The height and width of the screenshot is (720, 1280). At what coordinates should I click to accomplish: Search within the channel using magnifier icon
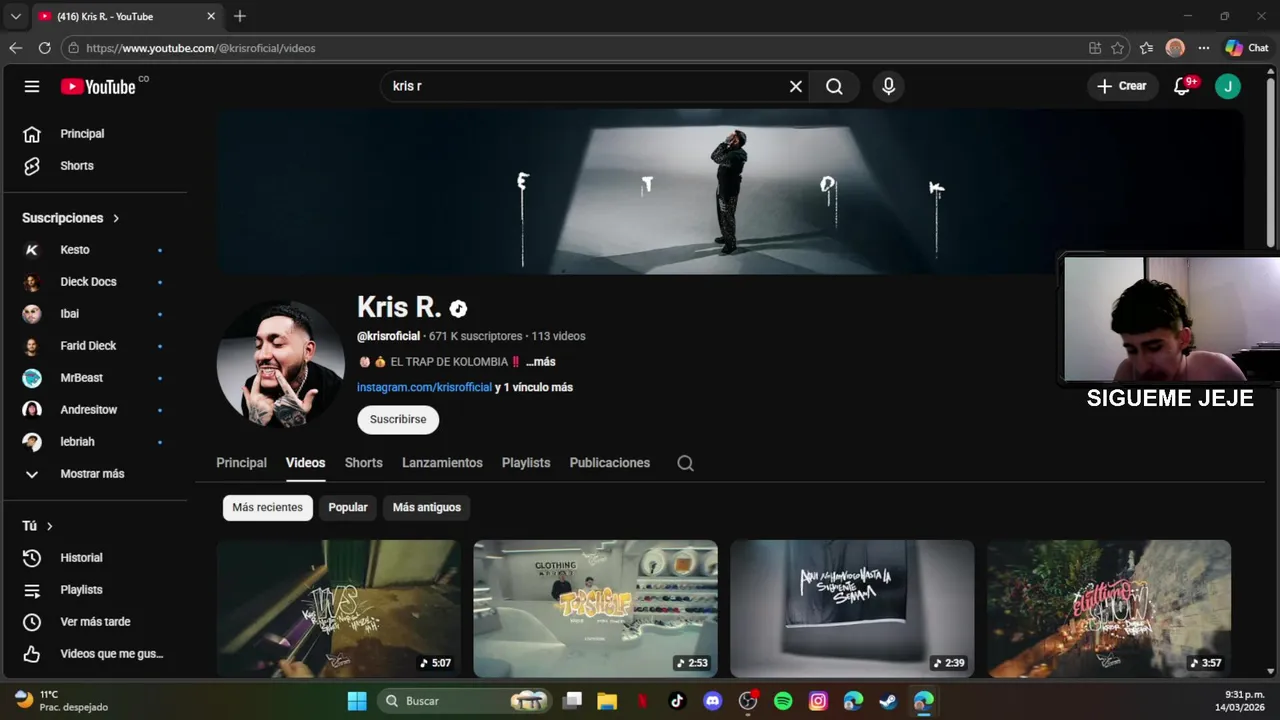pyautogui.click(x=685, y=463)
